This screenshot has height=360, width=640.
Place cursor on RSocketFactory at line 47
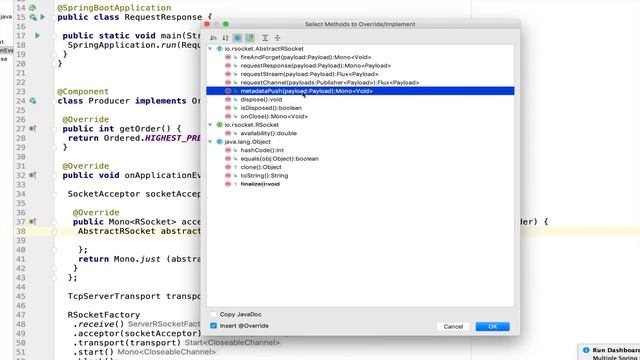click(104, 315)
